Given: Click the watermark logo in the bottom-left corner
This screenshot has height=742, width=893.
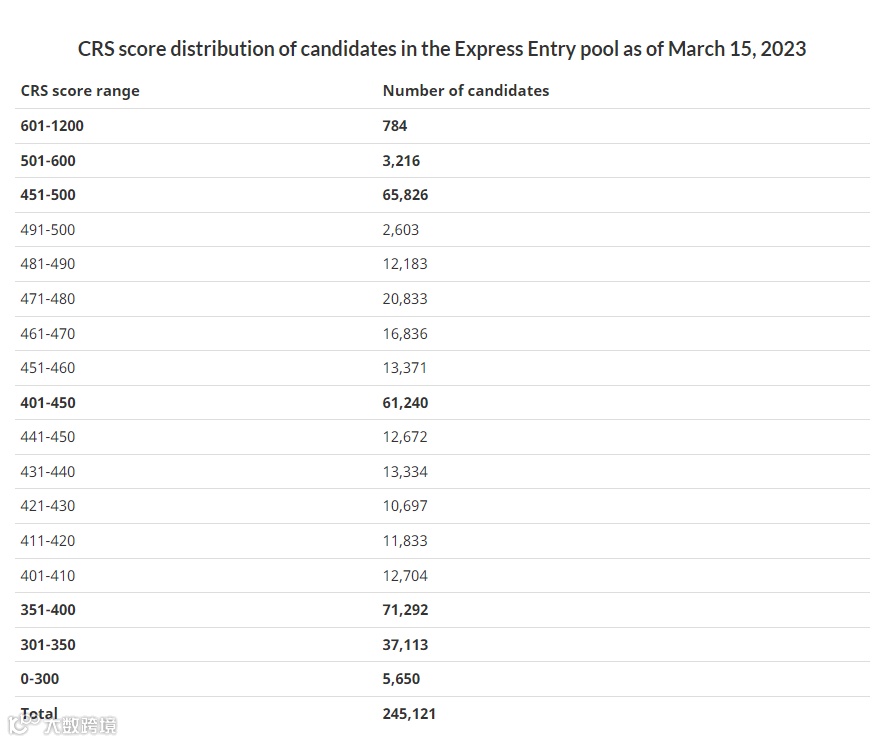Looking at the screenshot, I should click(62, 724).
